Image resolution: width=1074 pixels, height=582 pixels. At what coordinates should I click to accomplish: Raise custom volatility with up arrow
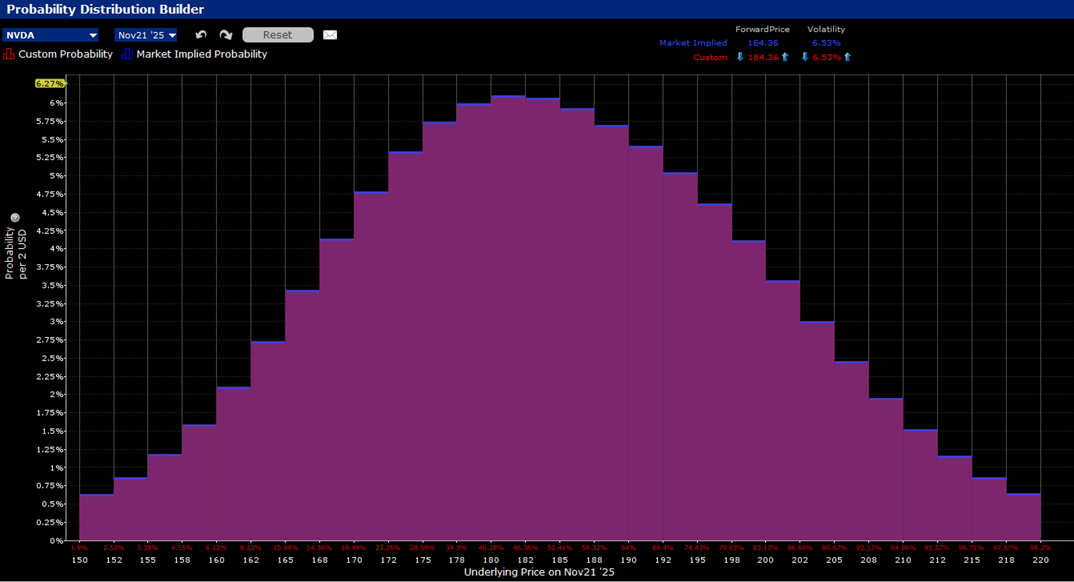click(848, 57)
